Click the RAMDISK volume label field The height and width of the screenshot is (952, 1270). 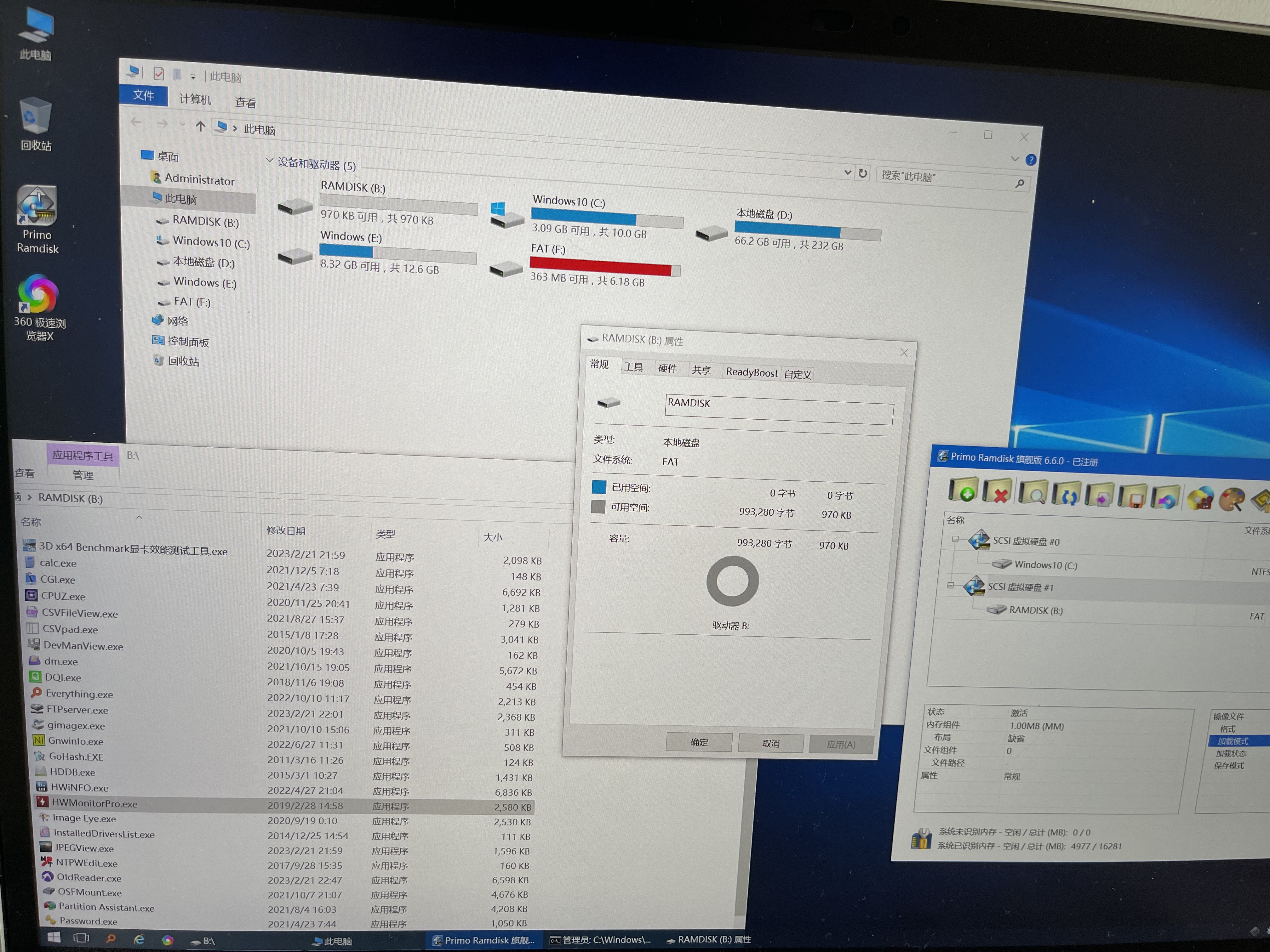pos(779,409)
